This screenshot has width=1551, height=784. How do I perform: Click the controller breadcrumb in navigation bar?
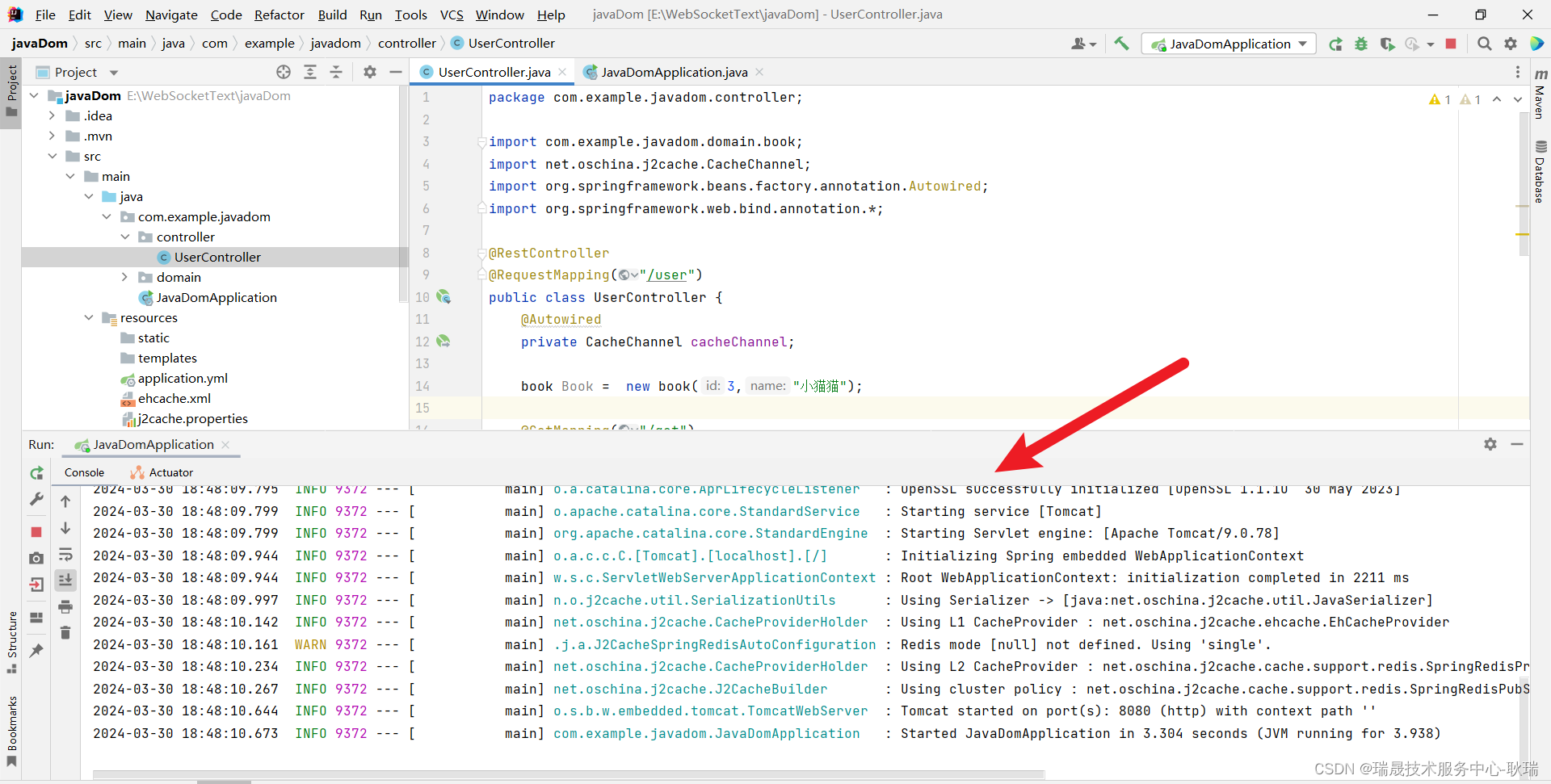pyautogui.click(x=406, y=44)
